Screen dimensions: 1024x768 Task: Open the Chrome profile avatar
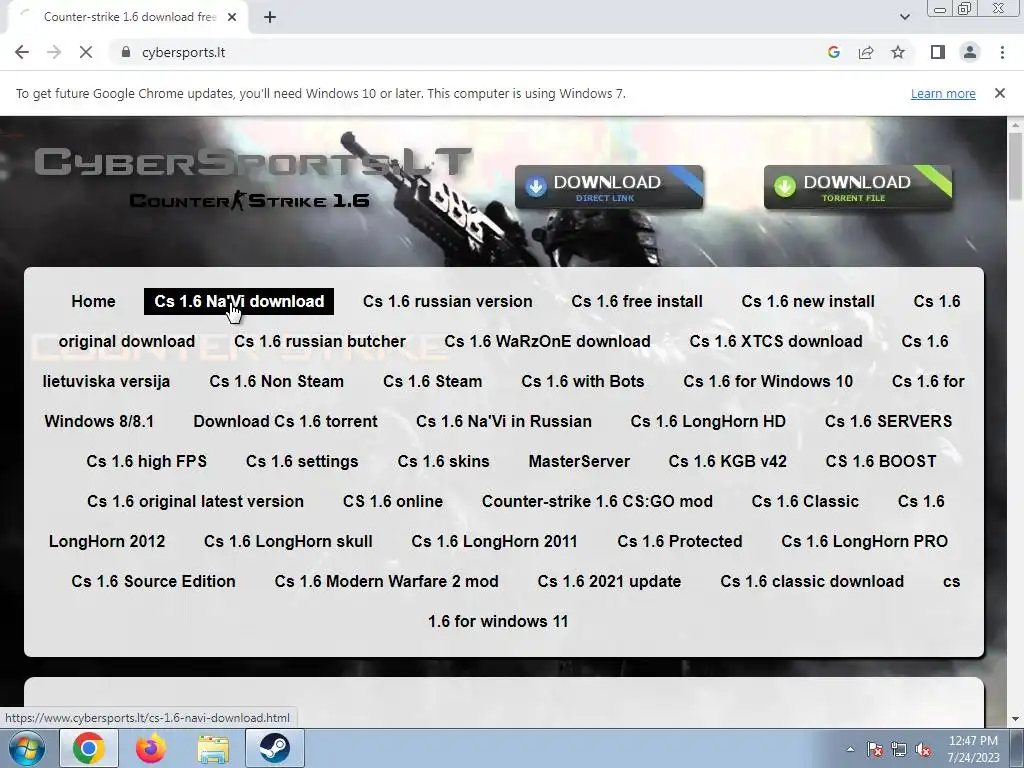pos(970,52)
